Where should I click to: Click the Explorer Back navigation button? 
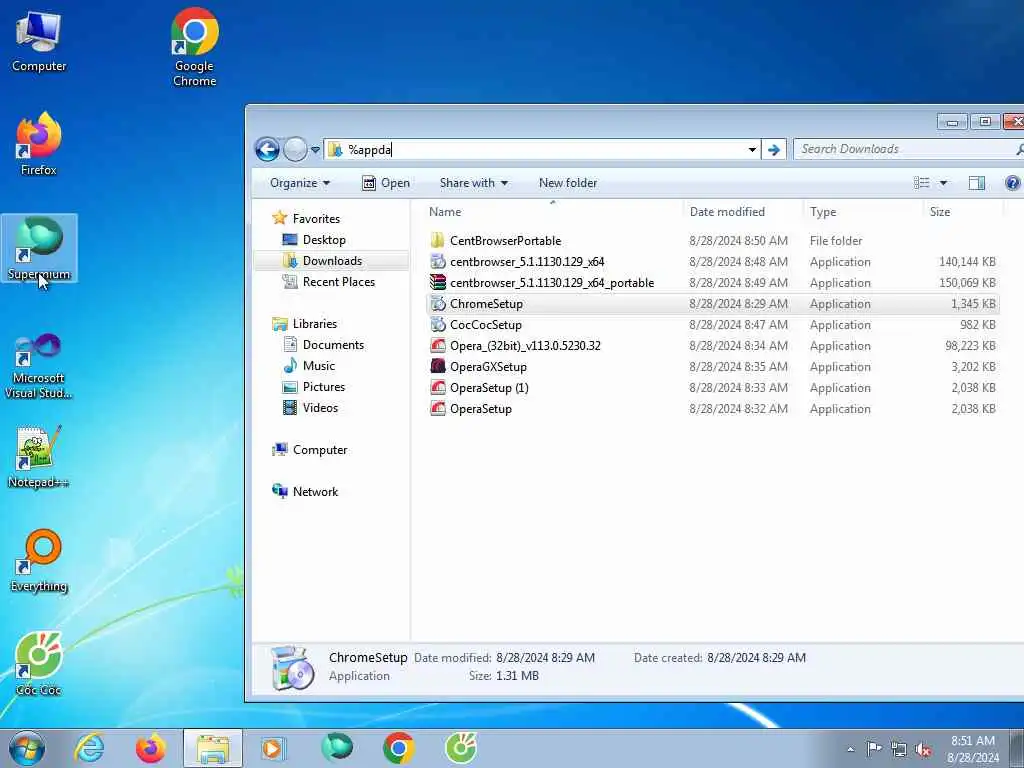tap(267, 150)
